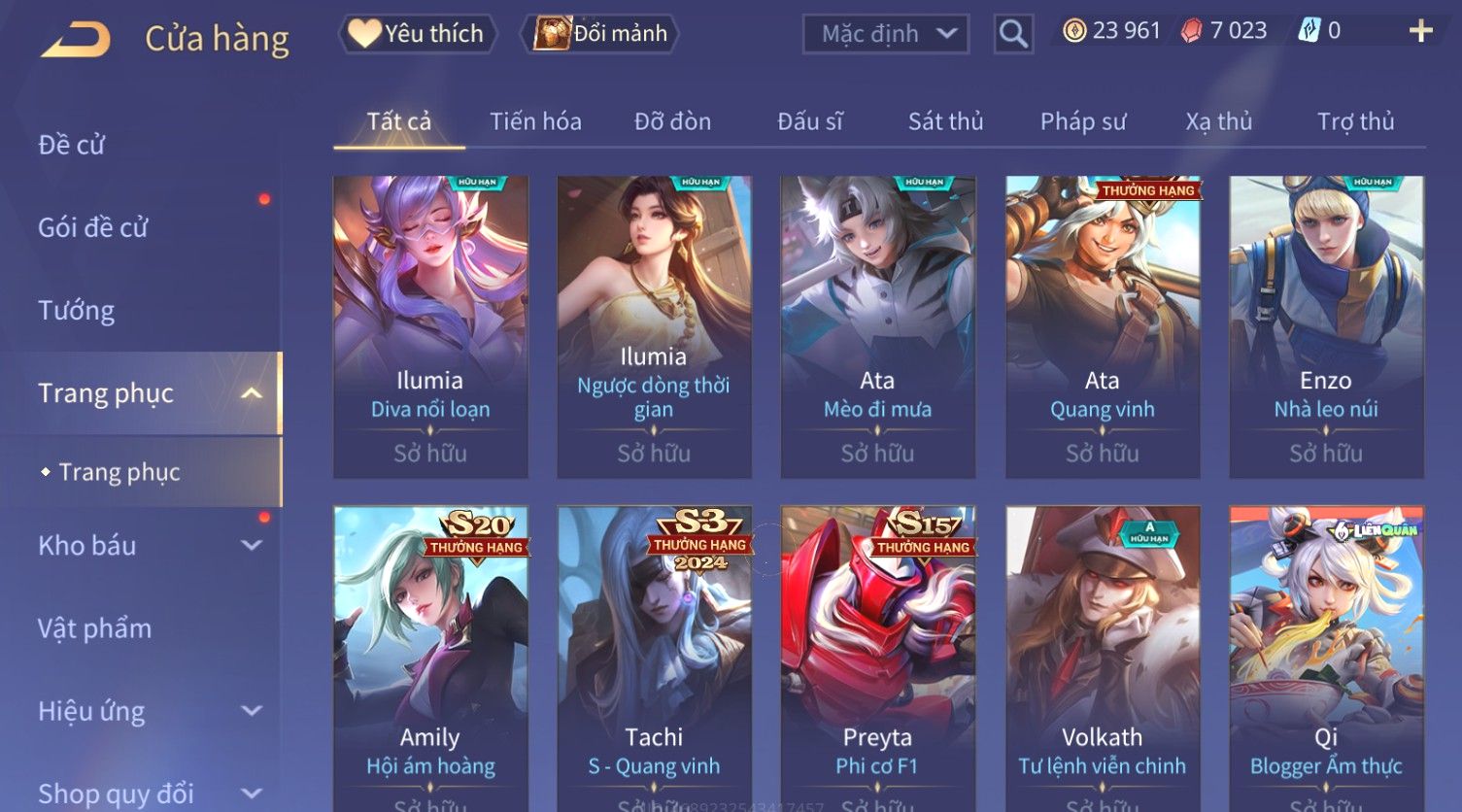Select the Ilumia Diva nổi loạn skin card
Viewport: 1462px width, 812px height.
430,326
